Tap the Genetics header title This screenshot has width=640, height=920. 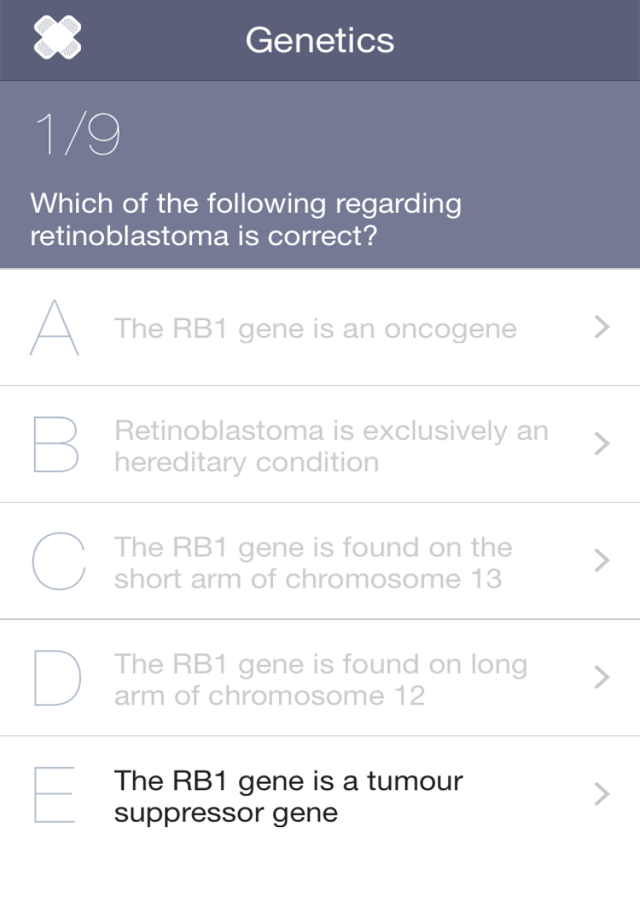click(320, 40)
